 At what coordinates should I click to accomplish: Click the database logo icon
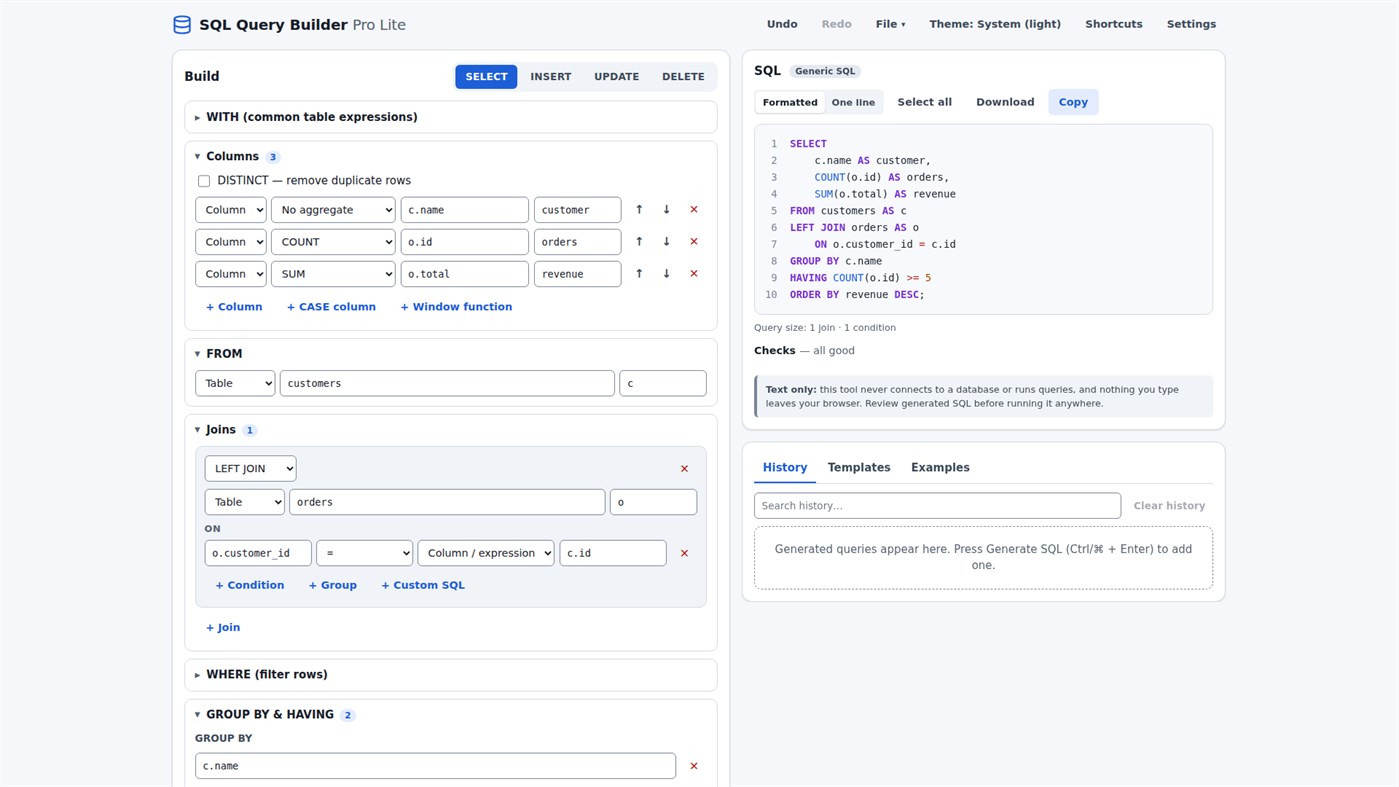click(x=182, y=25)
